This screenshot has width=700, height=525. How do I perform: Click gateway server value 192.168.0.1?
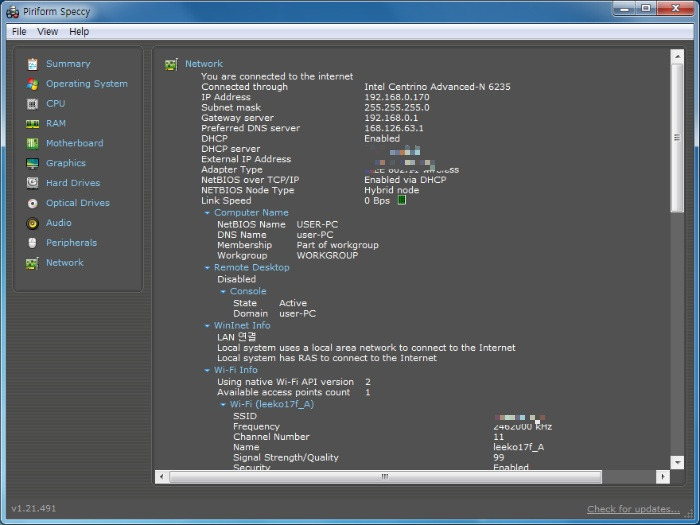point(391,118)
